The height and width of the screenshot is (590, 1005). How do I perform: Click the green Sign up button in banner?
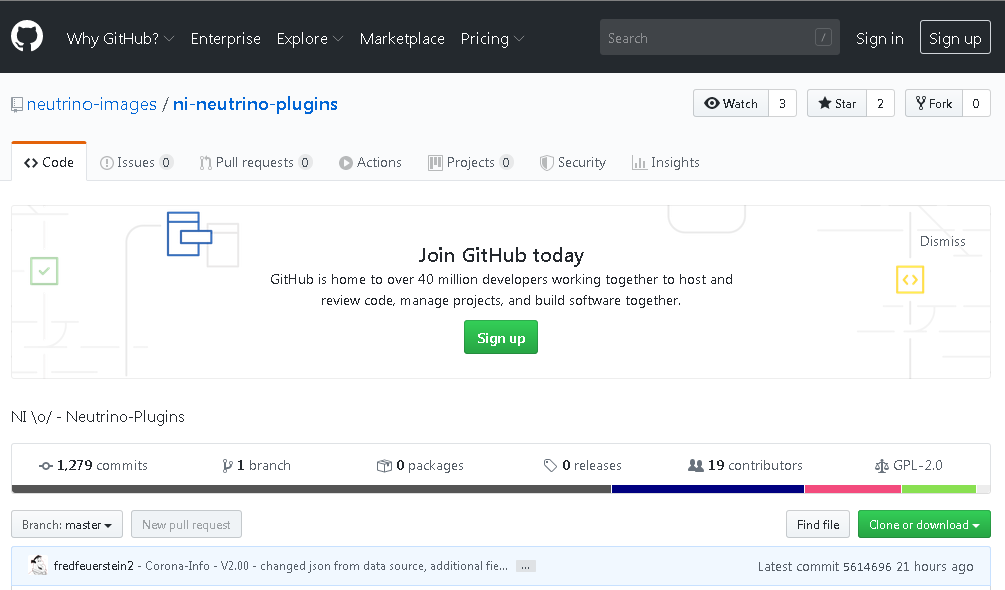tap(501, 338)
